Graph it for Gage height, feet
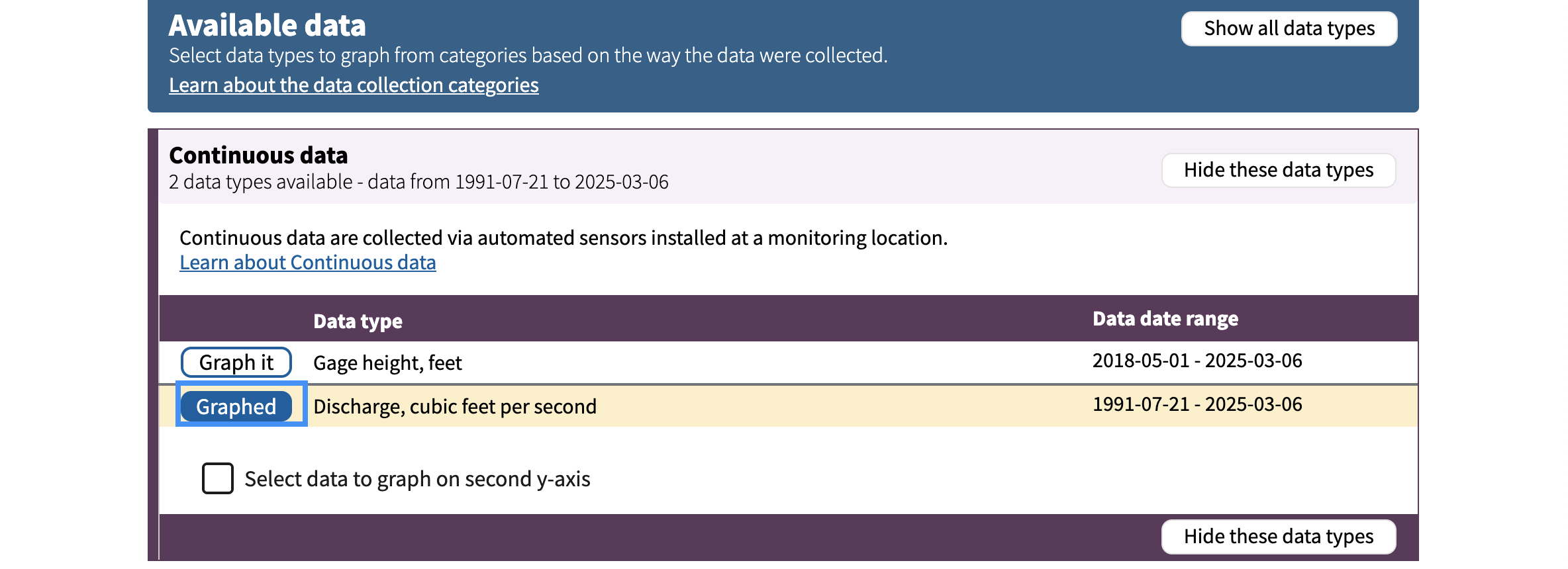Viewport: 1568px width, 569px height. coord(236,362)
